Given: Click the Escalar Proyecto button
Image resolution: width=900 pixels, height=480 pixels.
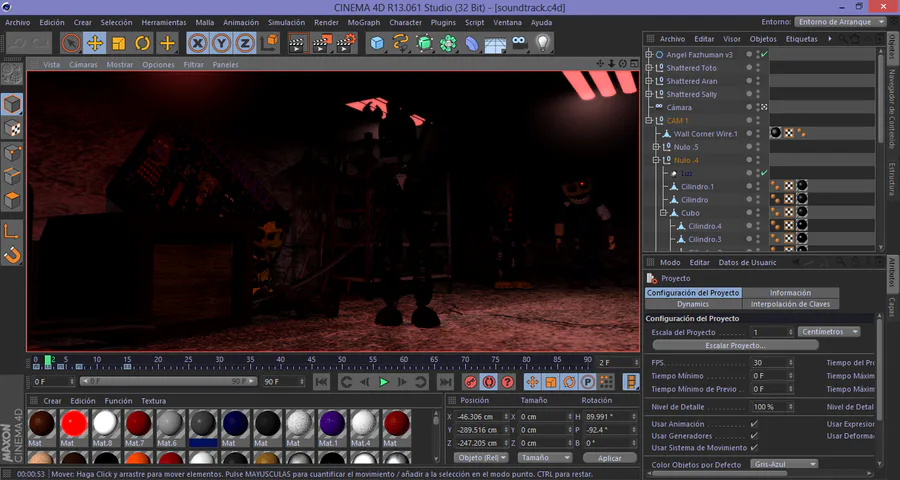Looking at the screenshot, I should pyautogui.click(x=735, y=346).
